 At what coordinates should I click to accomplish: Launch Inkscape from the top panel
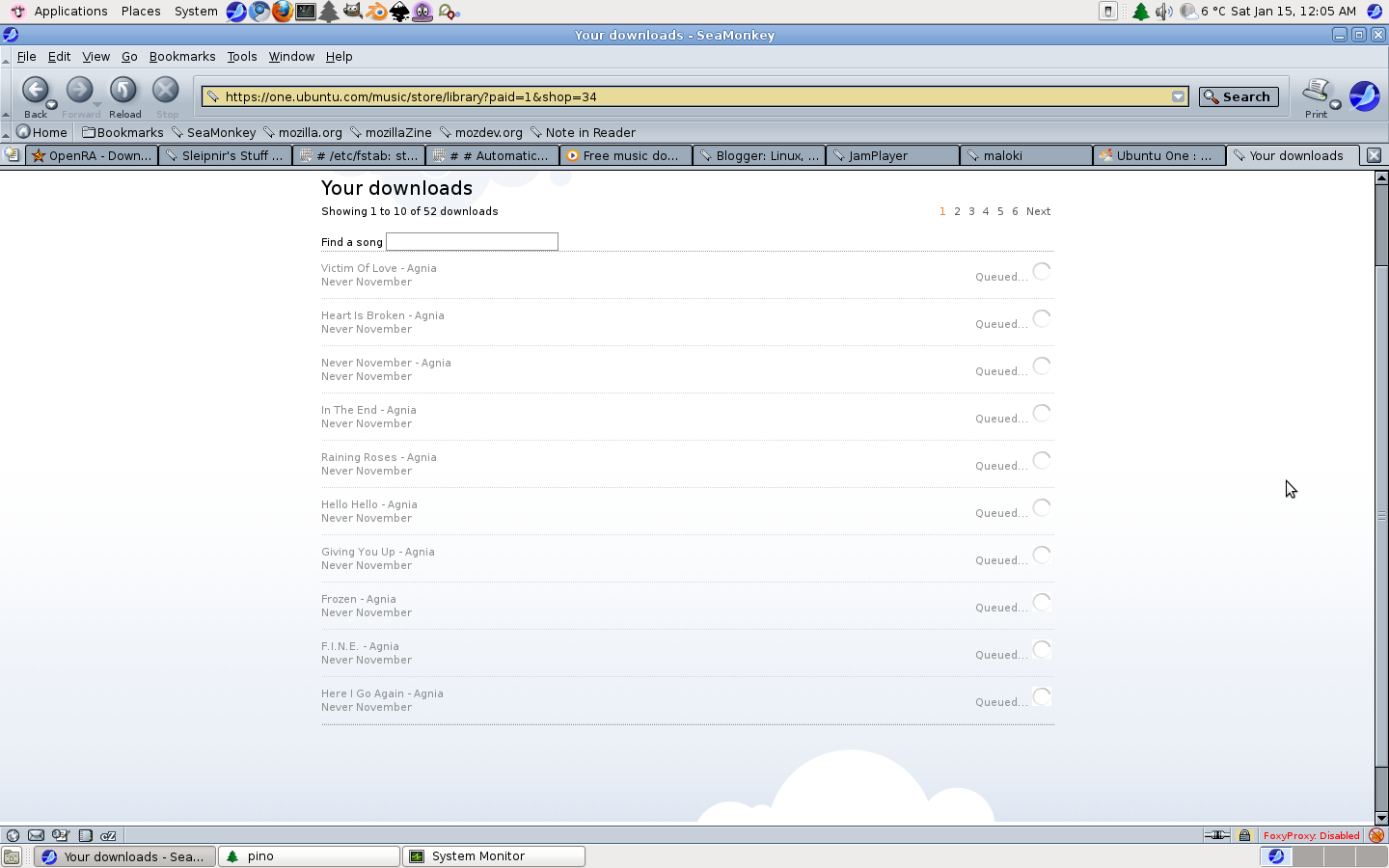point(399,12)
